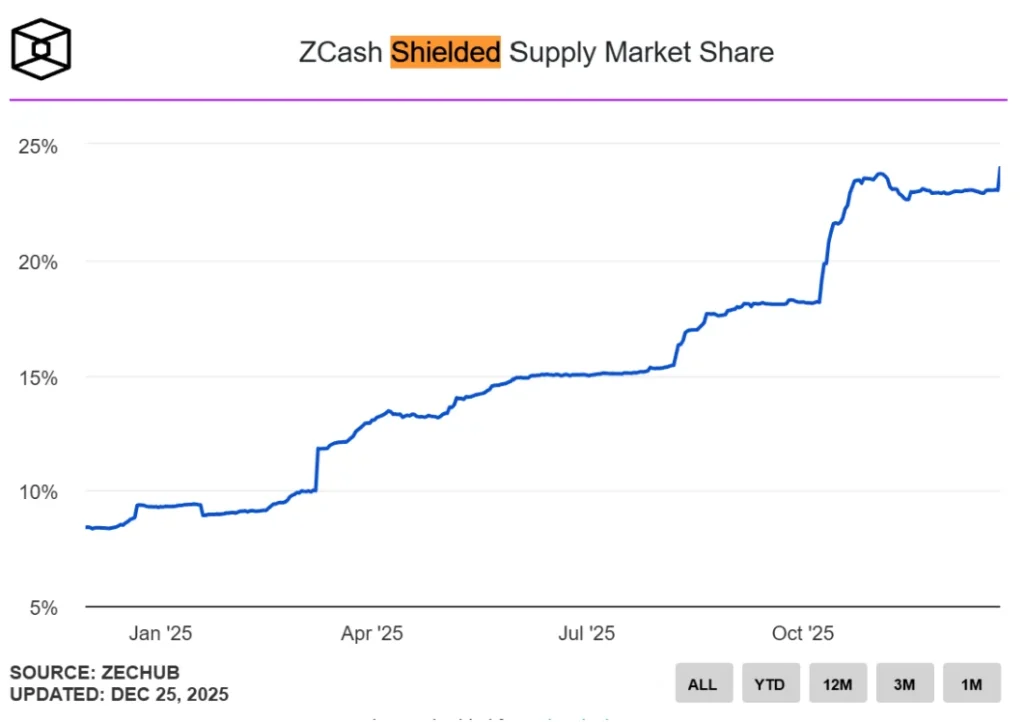The height and width of the screenshot is (722, 1024).
Task: Select the 3M time range
Action: [904, 683]
